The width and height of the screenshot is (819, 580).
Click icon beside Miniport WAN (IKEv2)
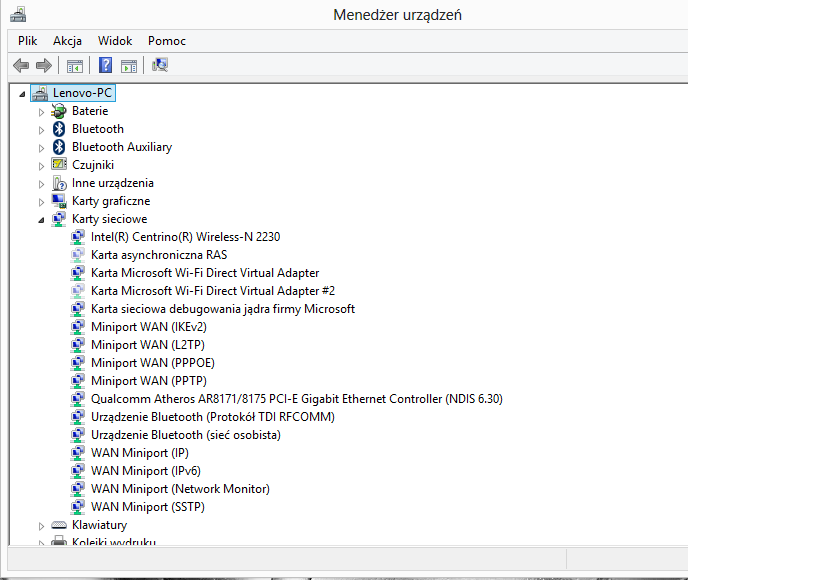[x=78, y=327]
